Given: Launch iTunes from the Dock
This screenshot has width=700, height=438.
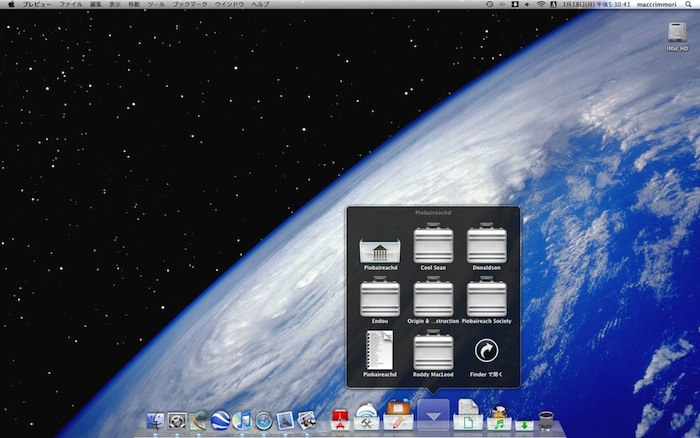Looking at the screenshot, I should pos(241,421).
